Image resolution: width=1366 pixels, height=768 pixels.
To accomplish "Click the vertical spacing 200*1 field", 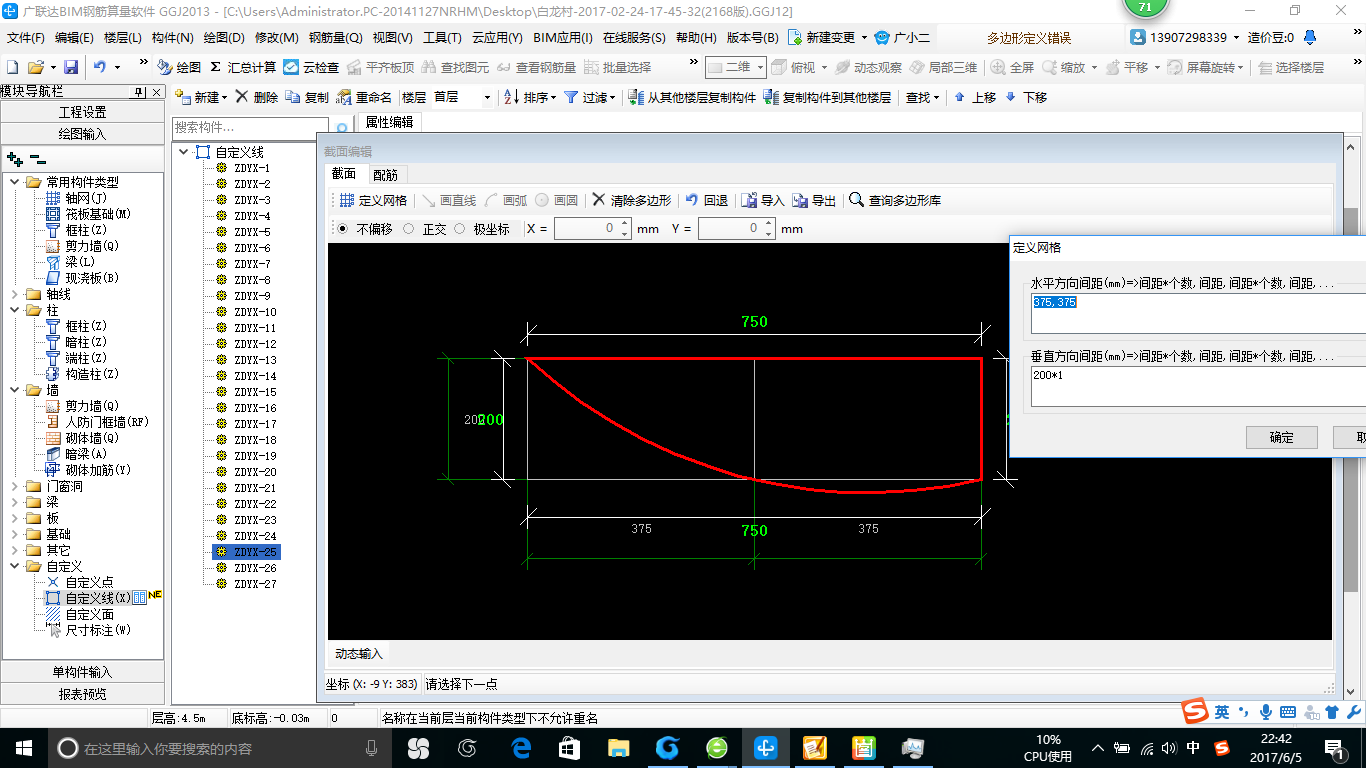I will pos(1198,386).
